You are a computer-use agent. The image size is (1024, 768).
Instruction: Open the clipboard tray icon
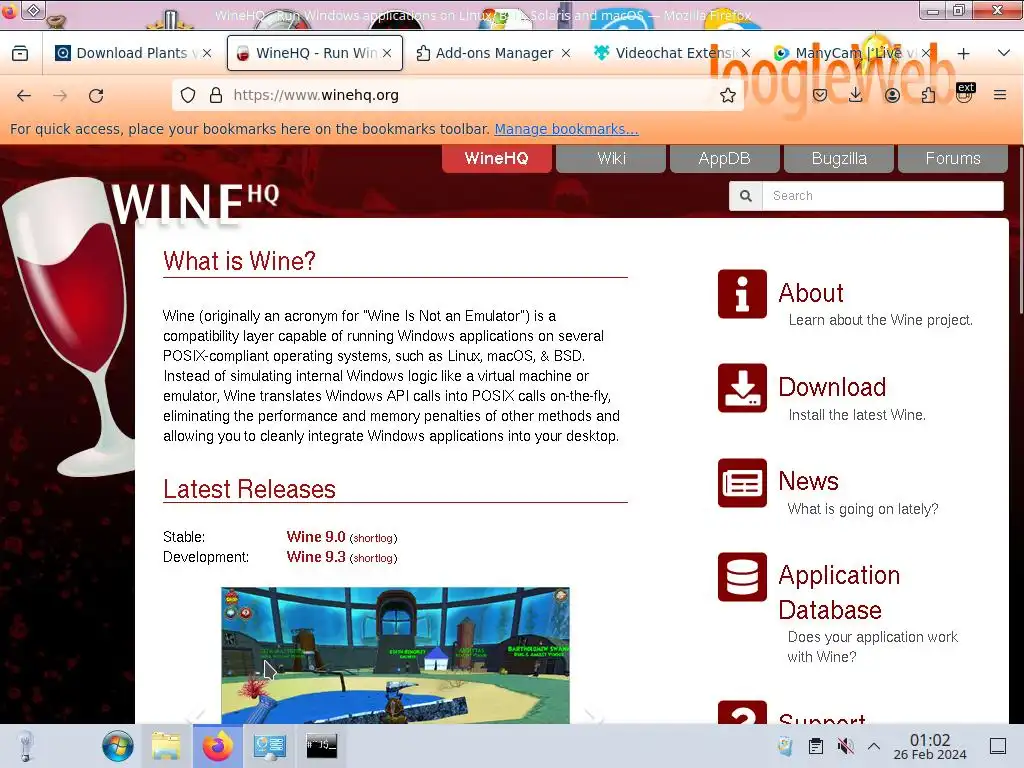pos(816,746)
